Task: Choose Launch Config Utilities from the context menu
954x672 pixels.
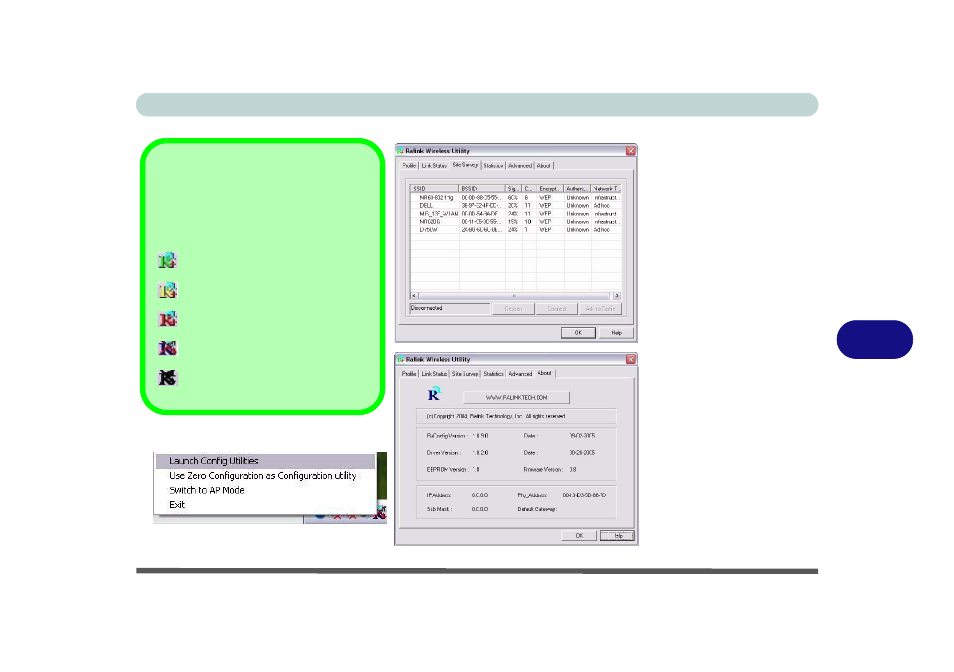Action: (265, 461)
